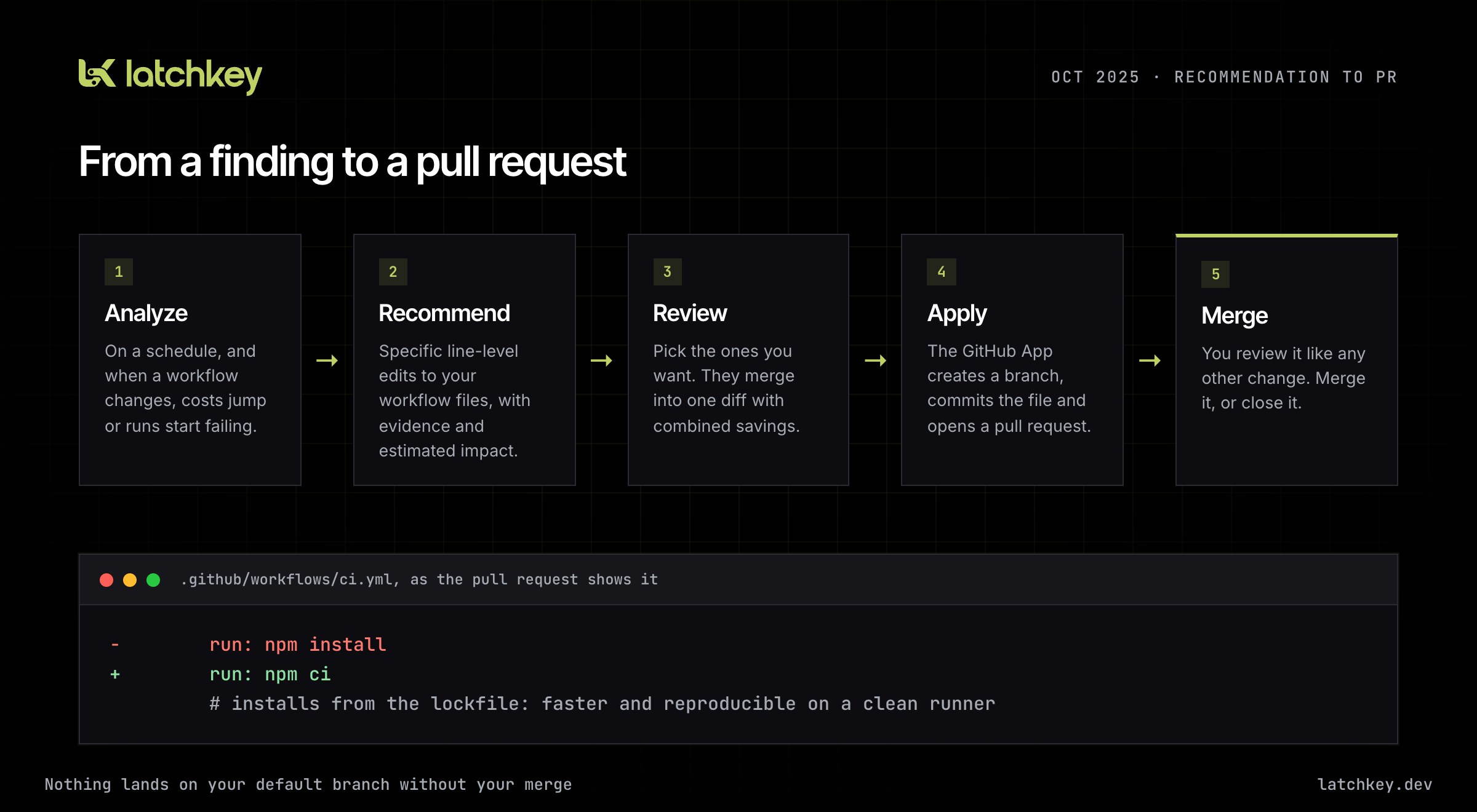Click Recommend description 'Specific line-level edits'
The height and width of the screenshot is (812, 1477).
(455, 400)
